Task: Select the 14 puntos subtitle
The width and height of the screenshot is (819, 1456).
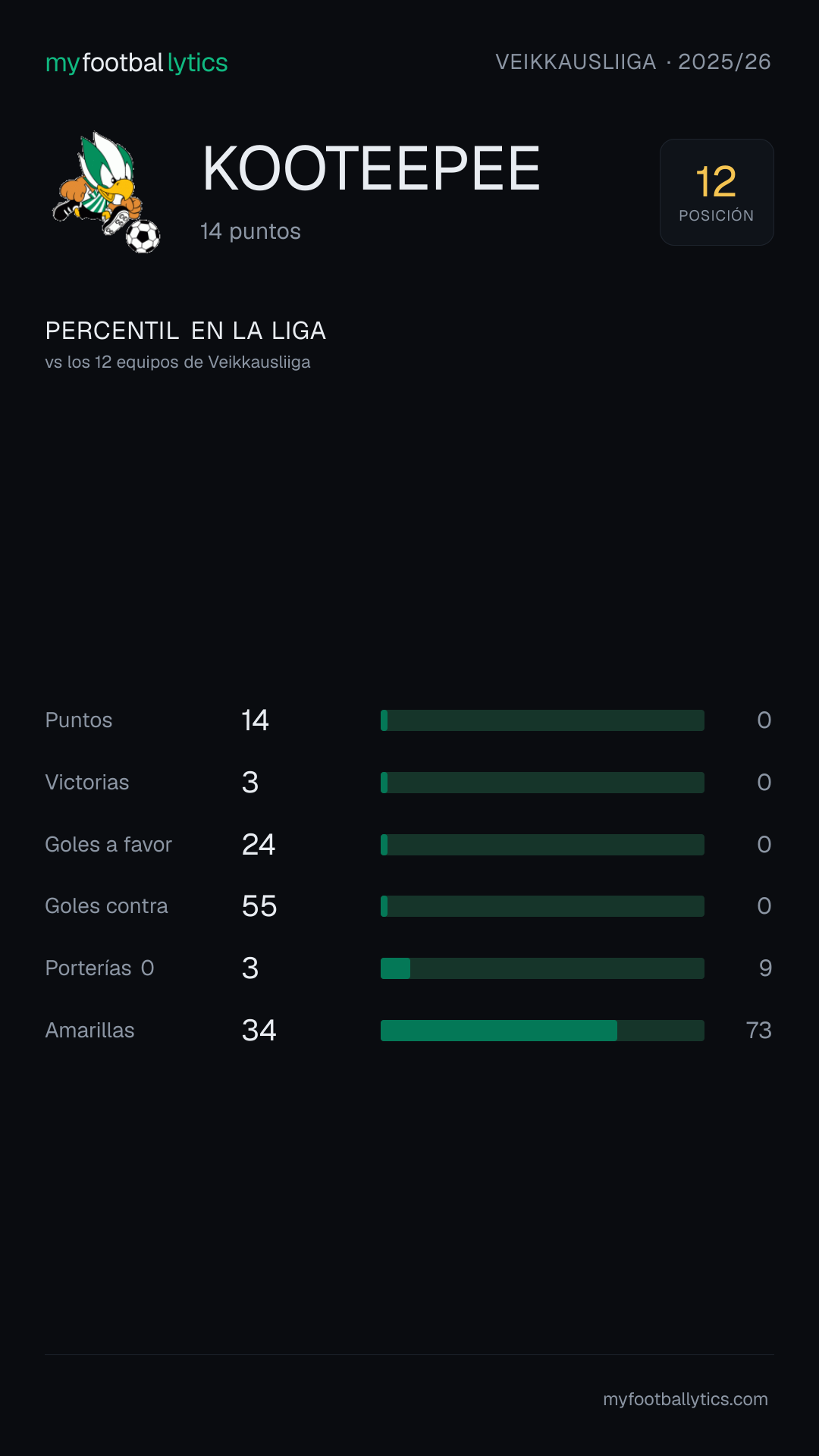Action: 250,231
